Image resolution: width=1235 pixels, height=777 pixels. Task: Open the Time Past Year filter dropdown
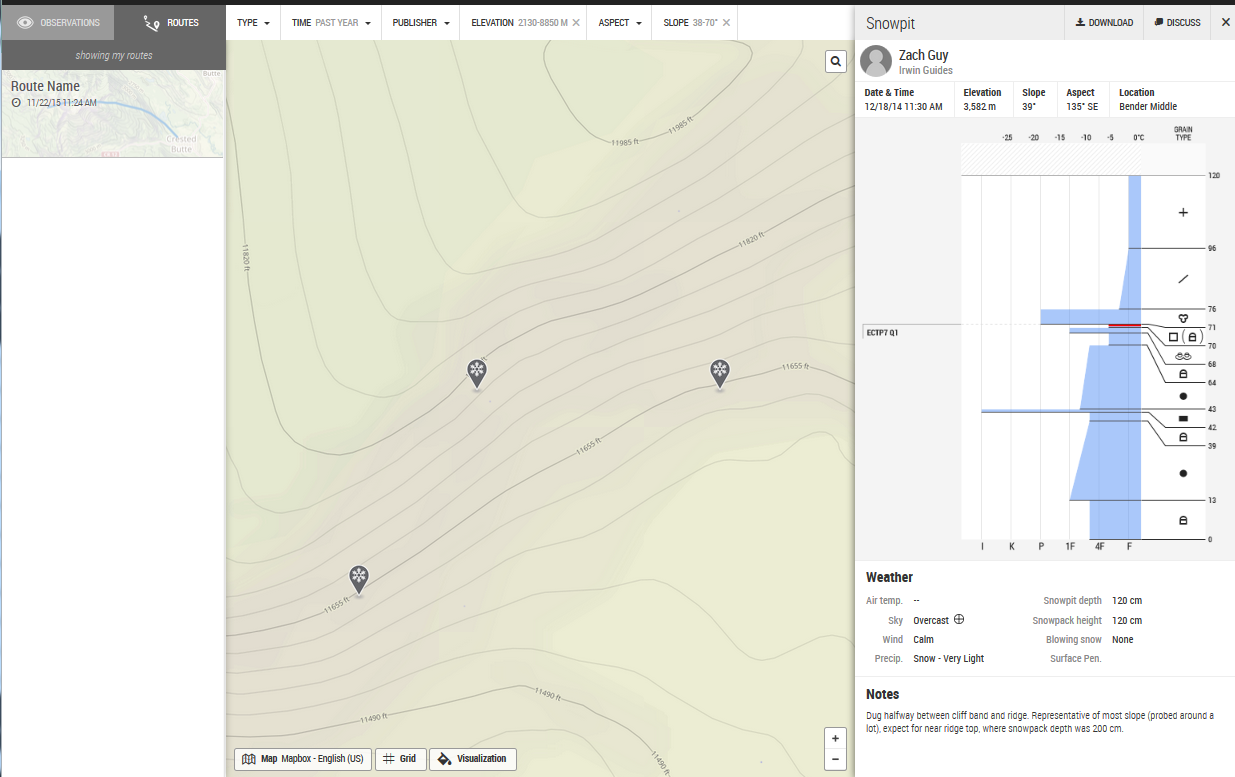click(331, 22)
